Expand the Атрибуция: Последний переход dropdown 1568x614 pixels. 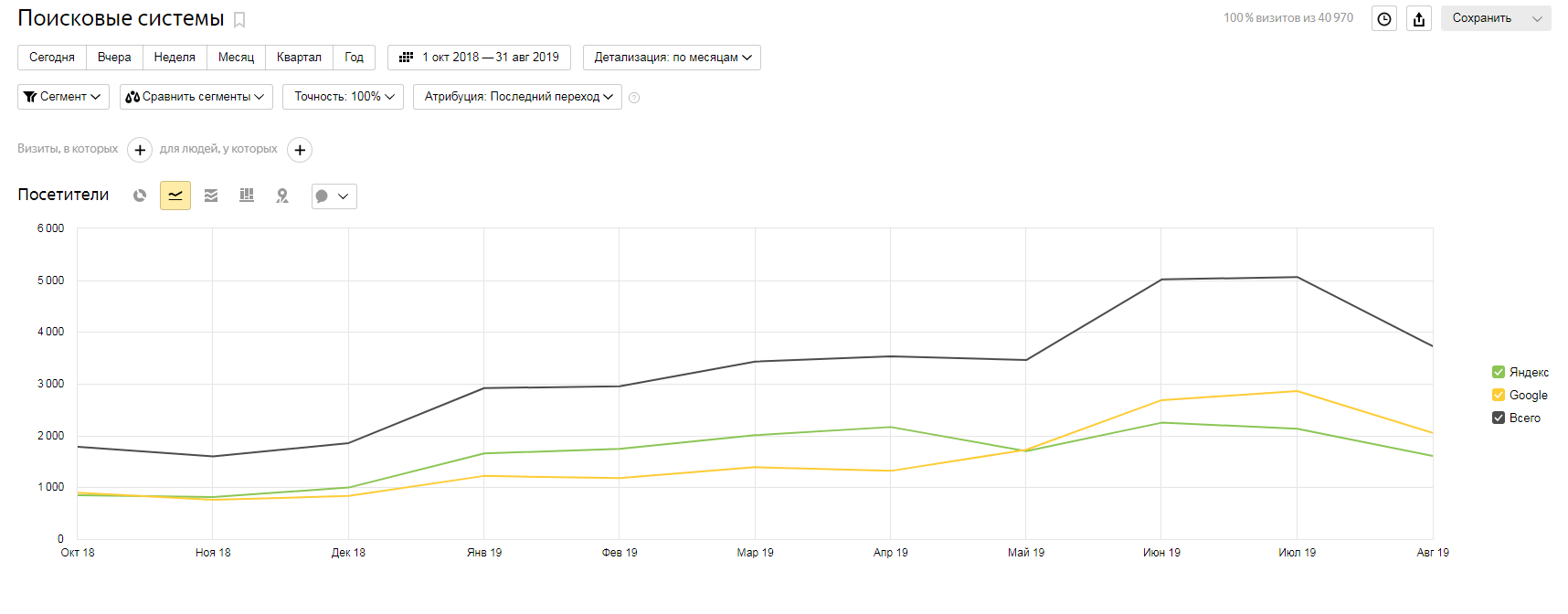(x=517, y=97)
